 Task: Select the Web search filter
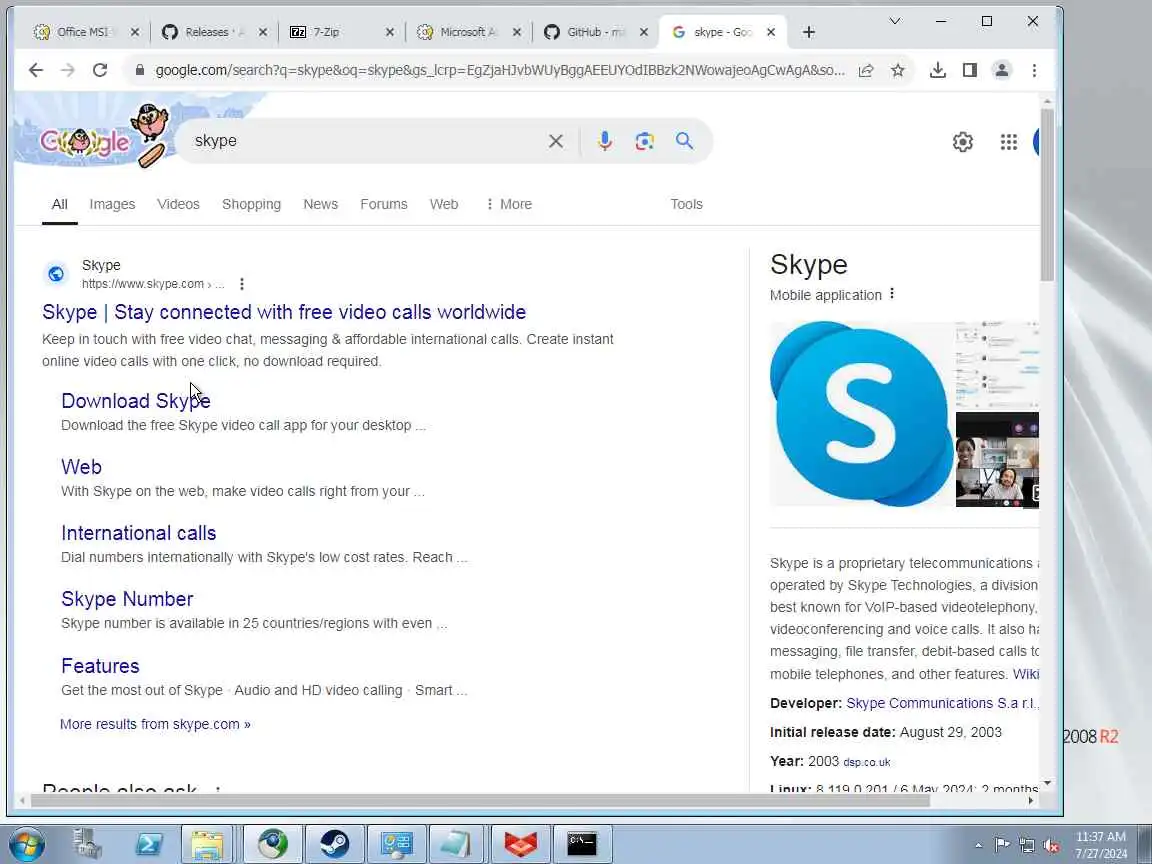point(444,204)
